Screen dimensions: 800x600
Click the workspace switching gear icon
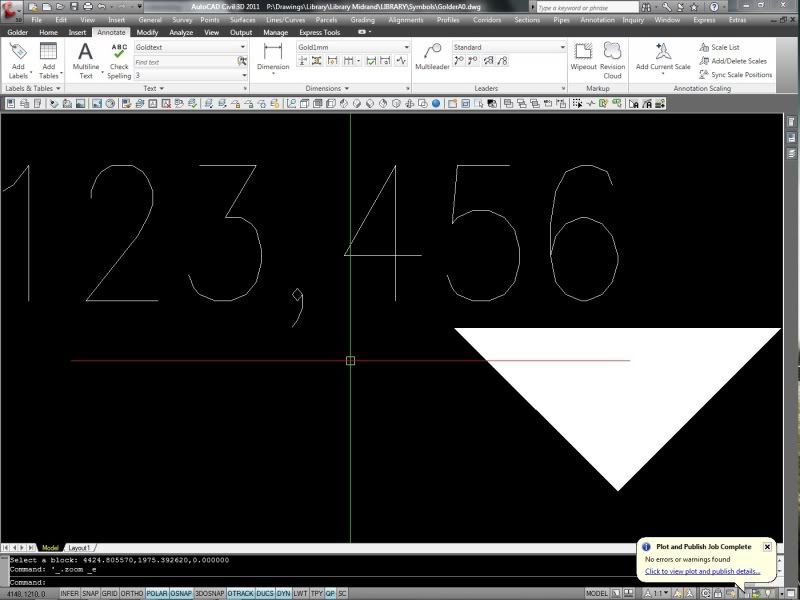click(x=706, y=593)
